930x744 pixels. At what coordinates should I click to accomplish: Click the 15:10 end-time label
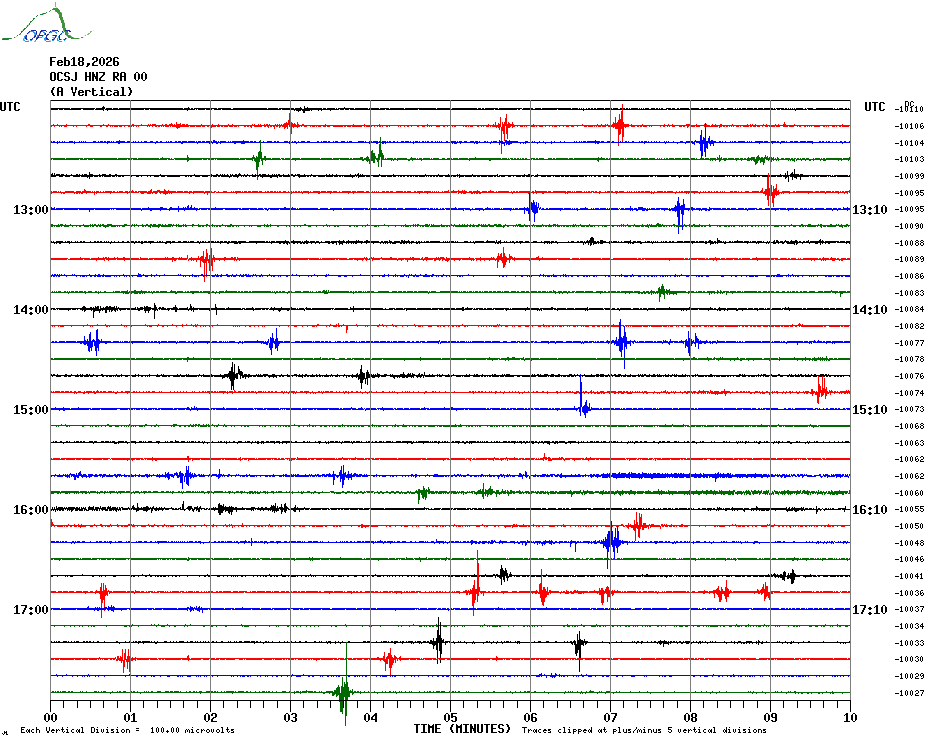870,409
